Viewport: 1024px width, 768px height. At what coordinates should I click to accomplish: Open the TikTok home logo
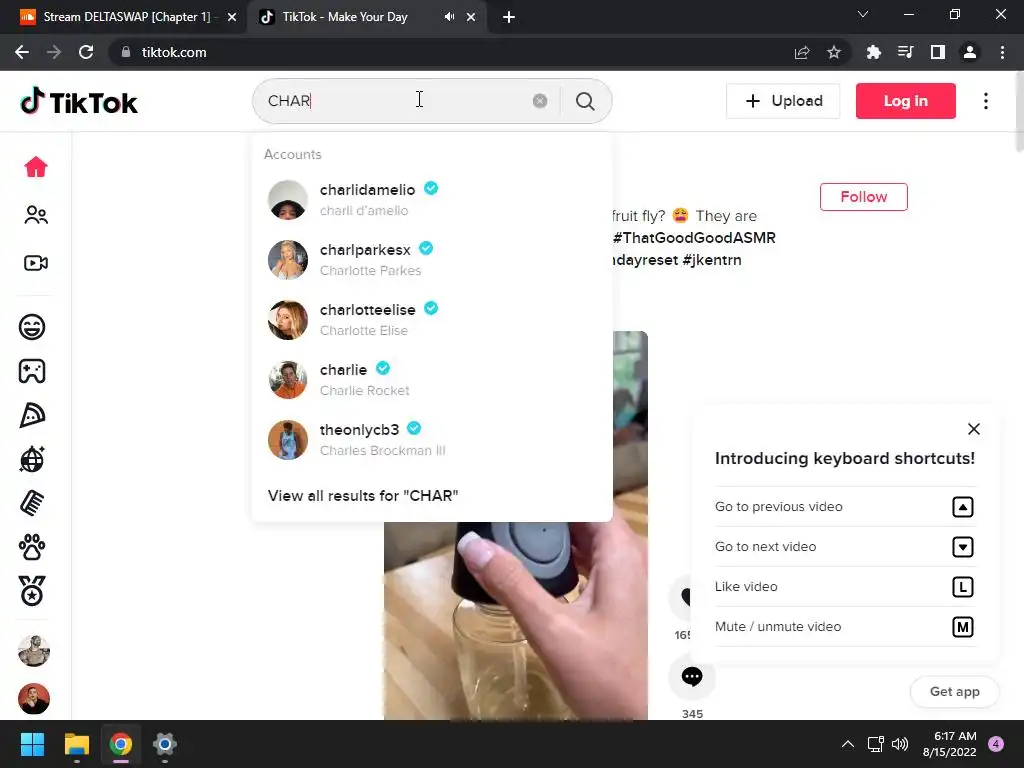tap(78, 101)
